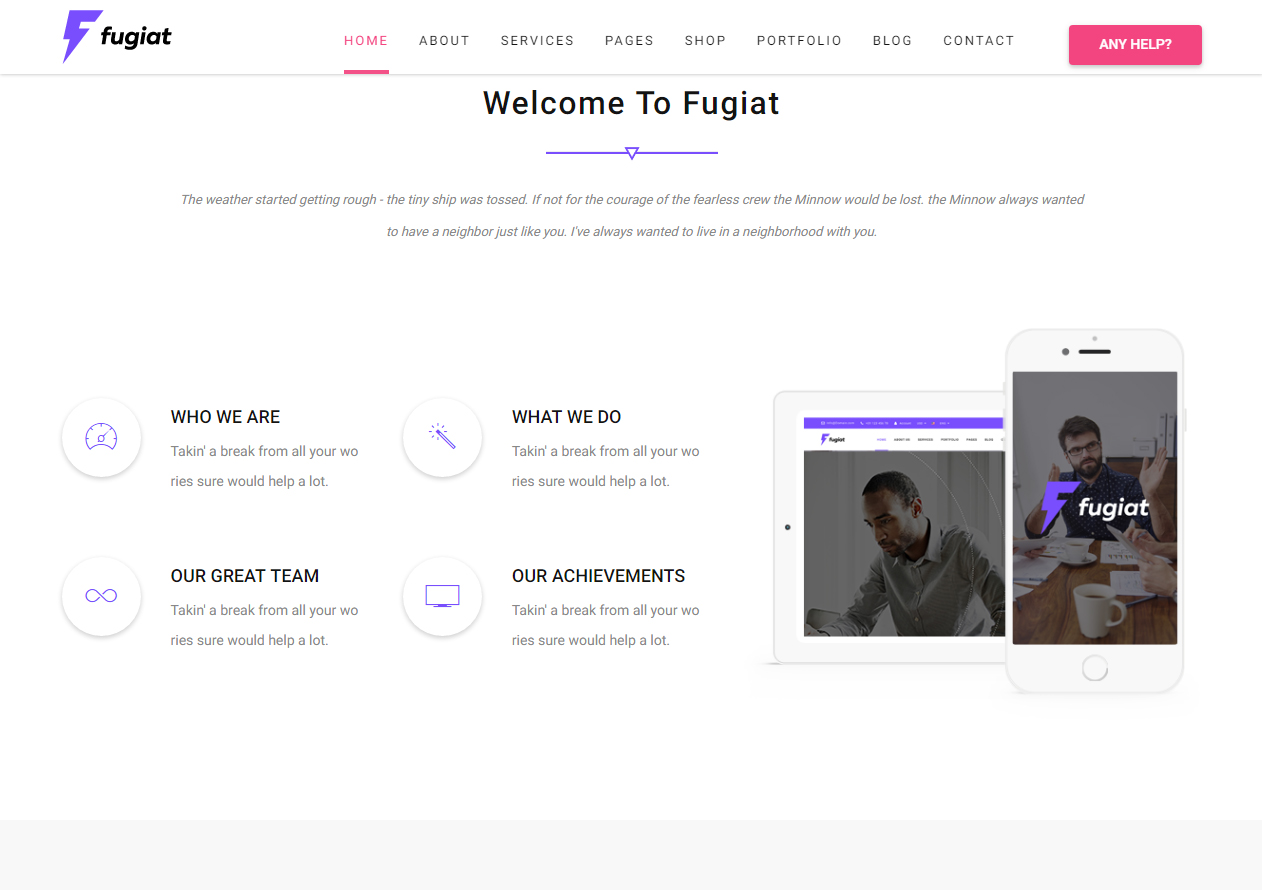1262x890 pixels.
Task: Expand the Shop navigation menu
Action: 705,41
